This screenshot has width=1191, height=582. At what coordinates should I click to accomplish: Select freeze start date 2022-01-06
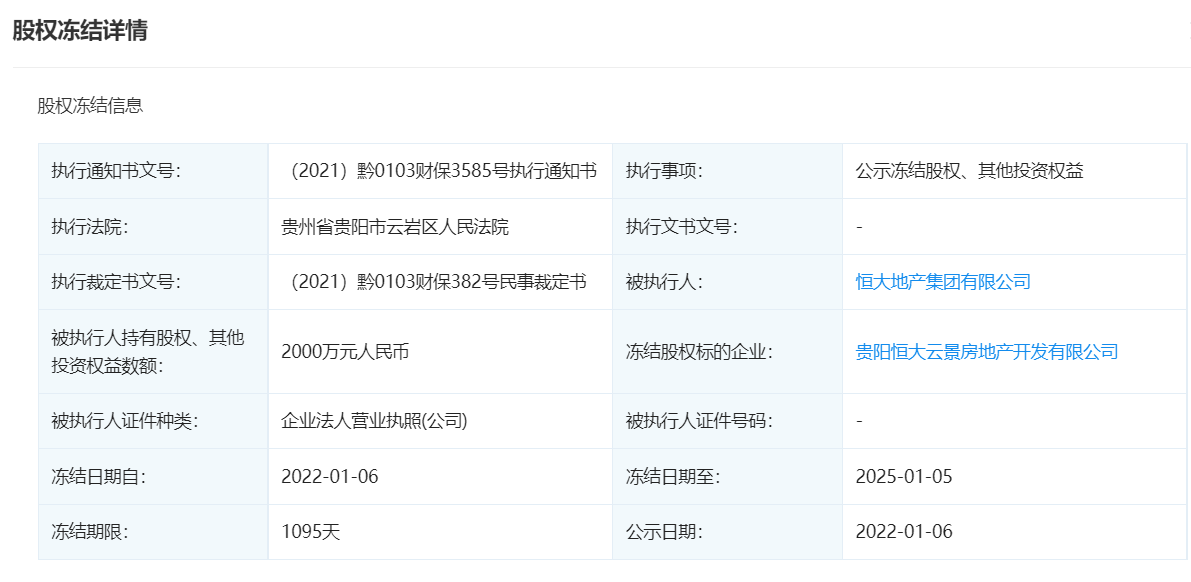pyautogui.click(x=330, y=476)
